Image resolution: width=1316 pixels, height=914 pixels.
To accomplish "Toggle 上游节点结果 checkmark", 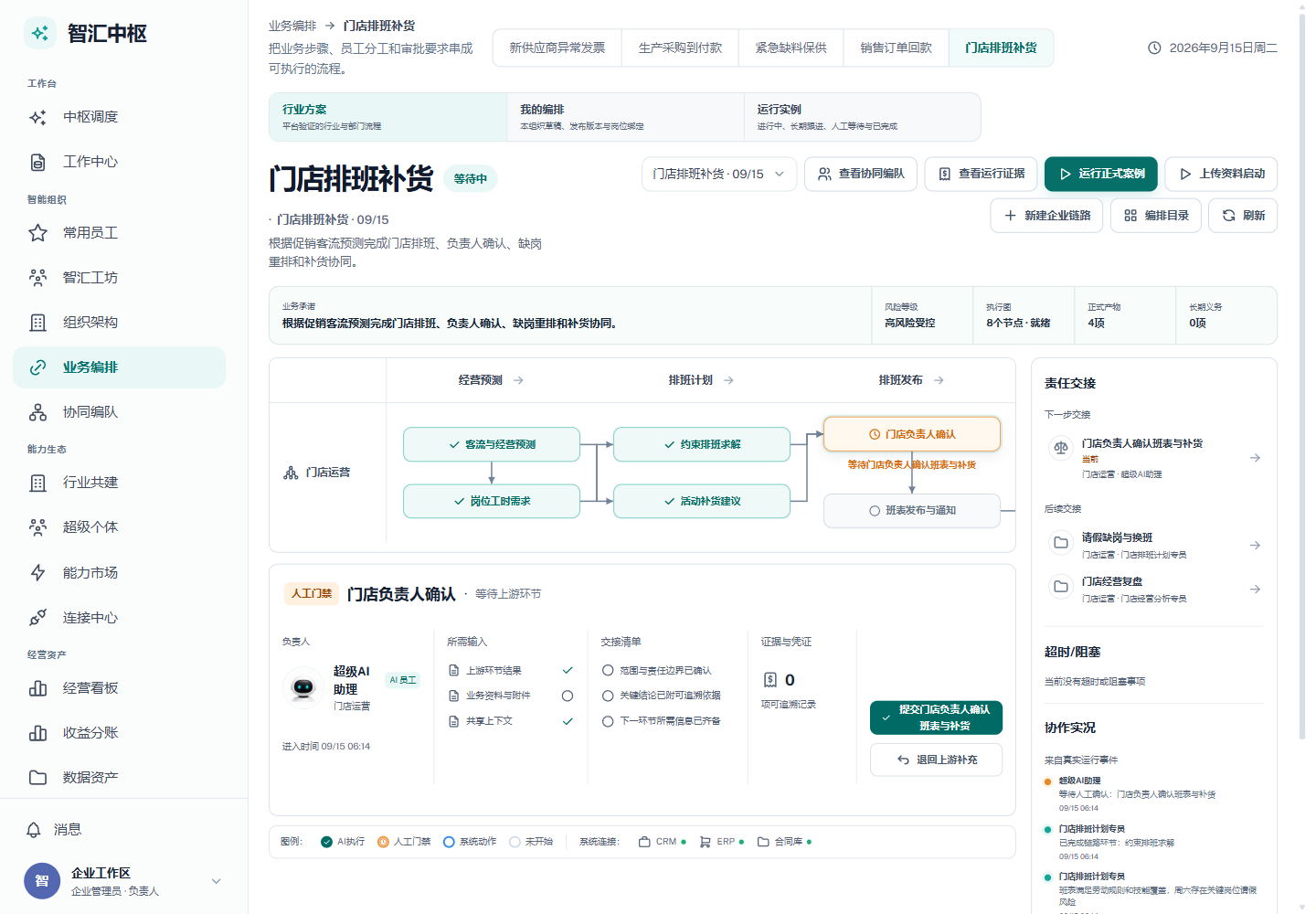I will pos(568,671).
